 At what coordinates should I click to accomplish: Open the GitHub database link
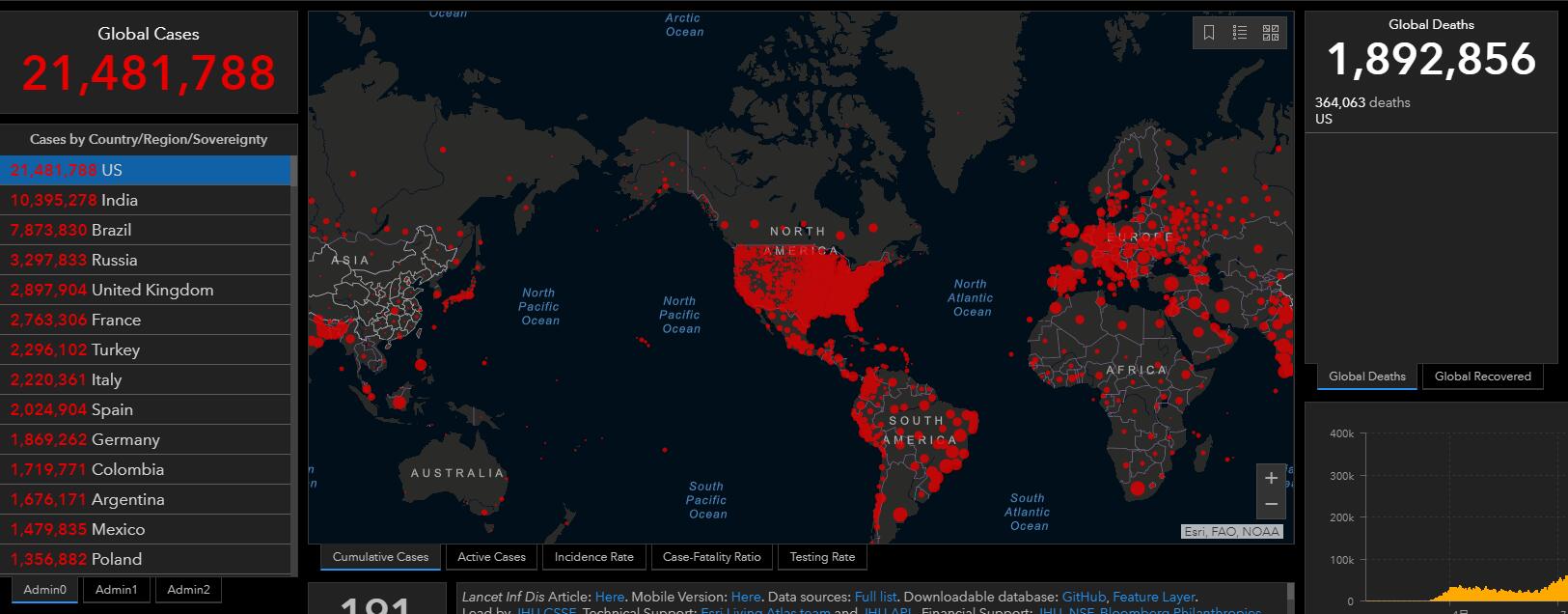(1084, 598)
